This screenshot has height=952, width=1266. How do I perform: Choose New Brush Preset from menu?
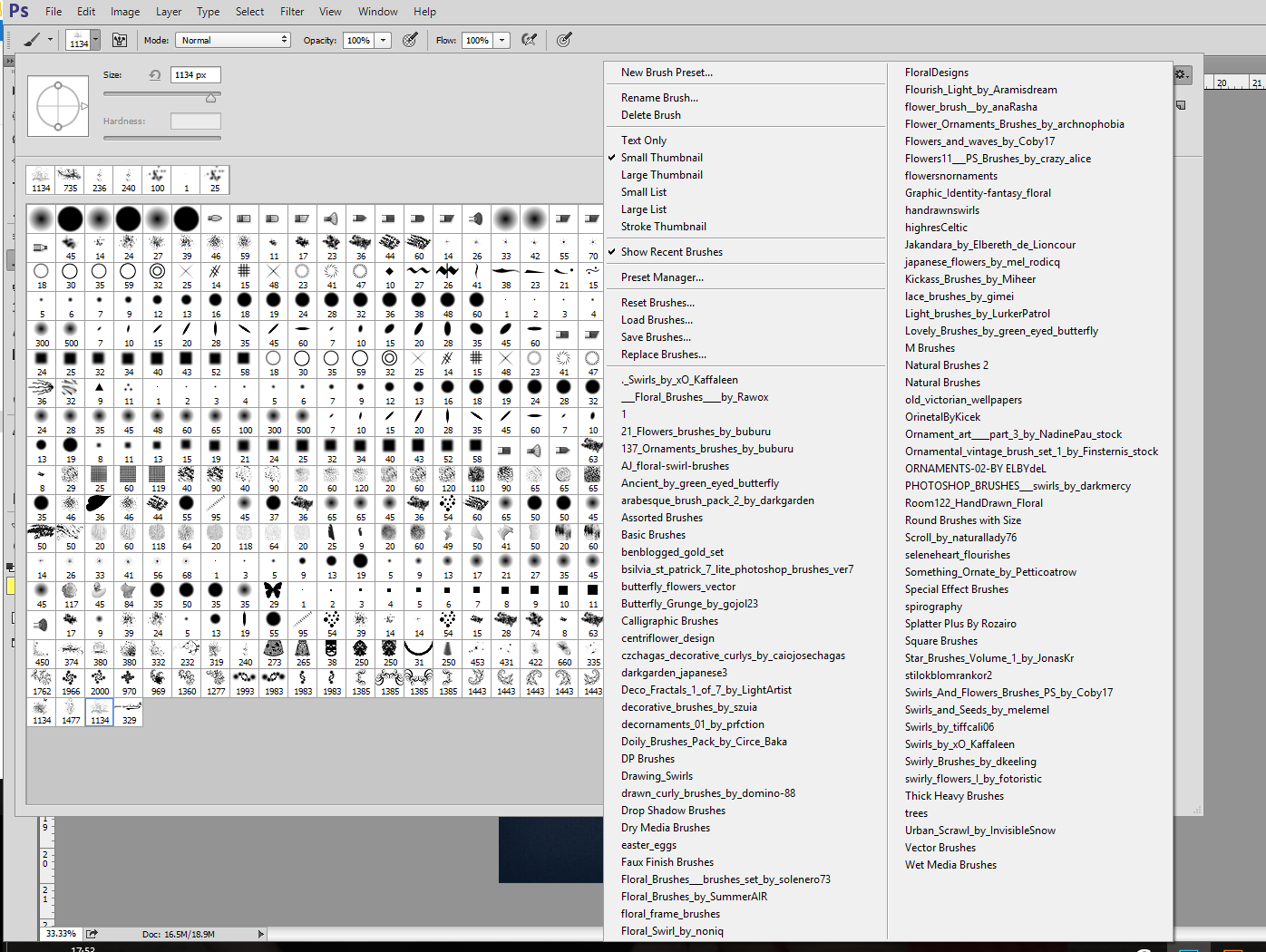(667, 73)
